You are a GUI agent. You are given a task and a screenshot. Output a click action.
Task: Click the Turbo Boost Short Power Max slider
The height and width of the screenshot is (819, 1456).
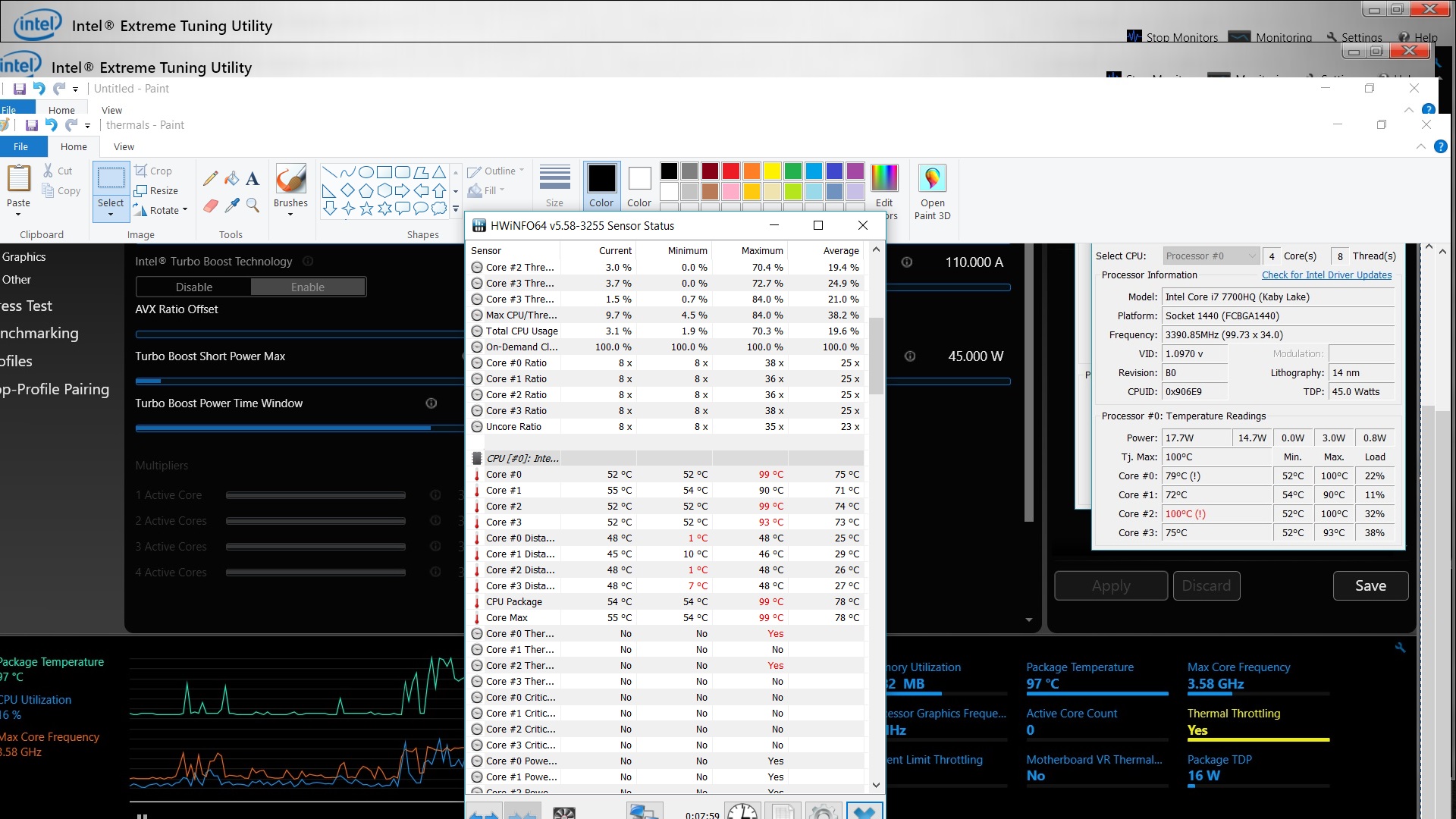click(x=300, y=380)
